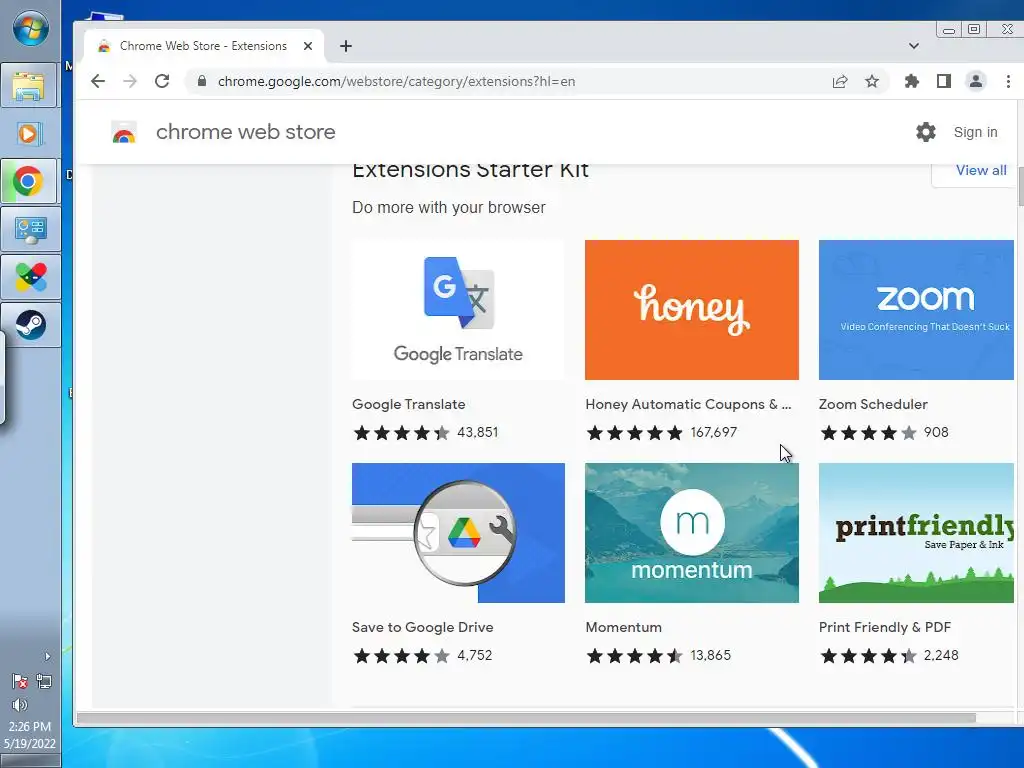
Task: Open web store settings gear
Action: pyautogui.click(x=925, y=132)
